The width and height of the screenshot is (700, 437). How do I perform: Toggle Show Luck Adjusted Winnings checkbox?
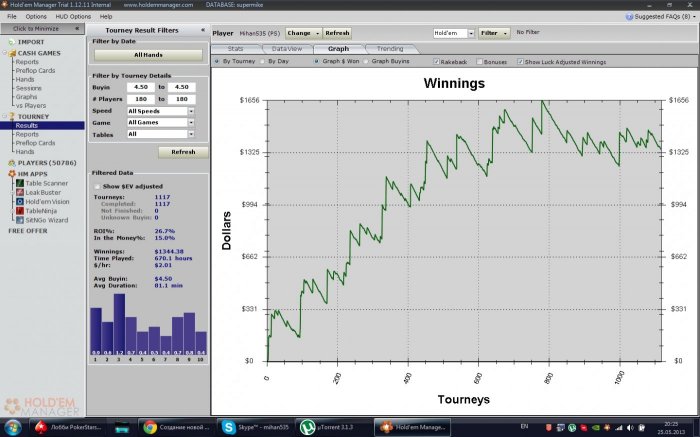pyautogui.click(x=520, y=62)
